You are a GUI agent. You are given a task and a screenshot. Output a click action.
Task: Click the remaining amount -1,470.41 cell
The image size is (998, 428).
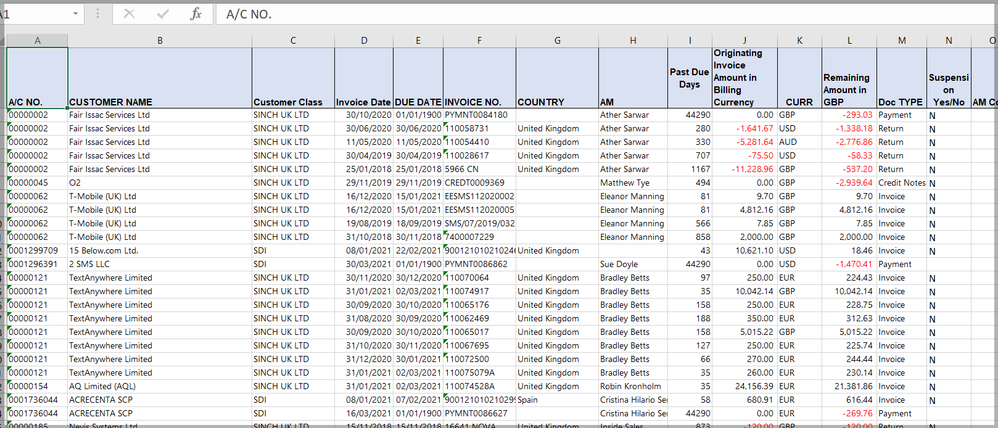tap(849, 264)
